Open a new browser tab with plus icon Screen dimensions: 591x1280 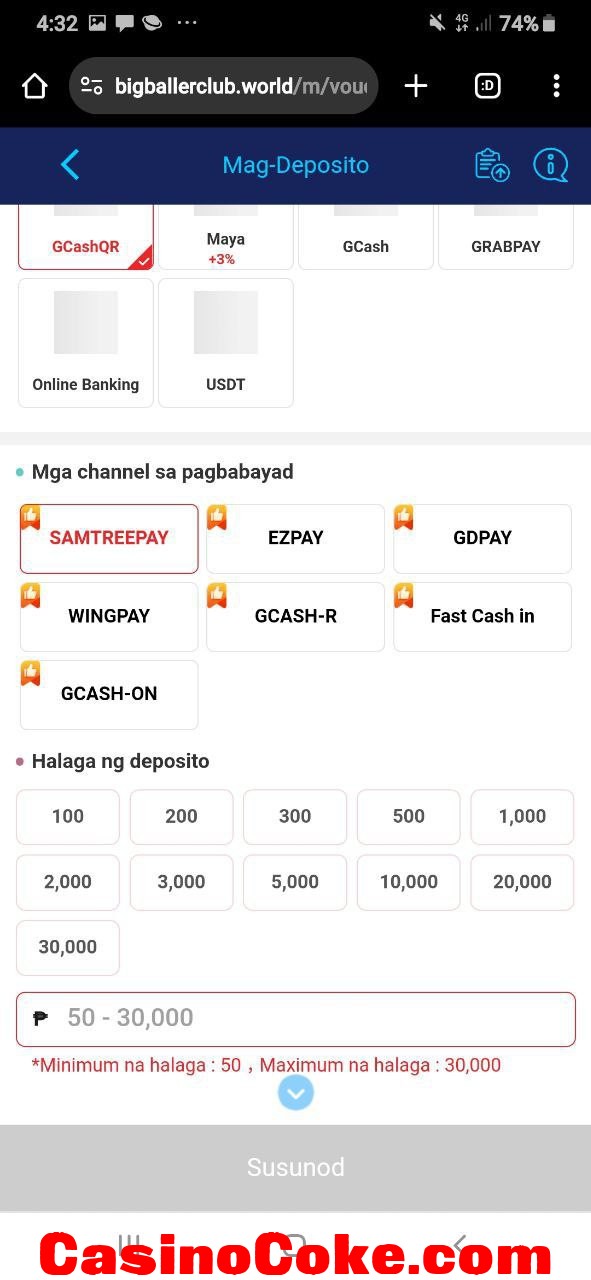pyautogui.click(x=416, y=87)
